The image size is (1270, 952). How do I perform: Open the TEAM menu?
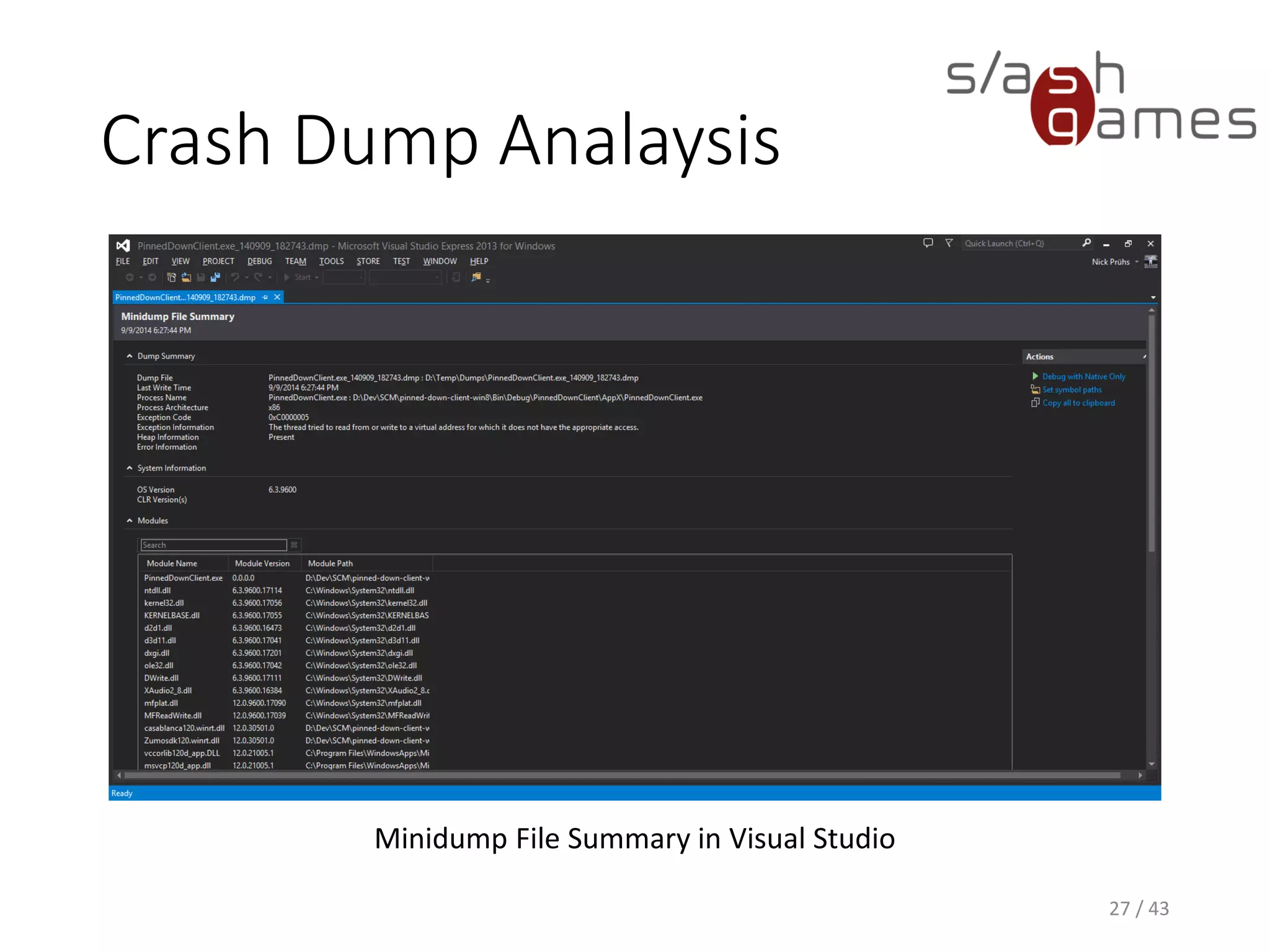(296, 262)
